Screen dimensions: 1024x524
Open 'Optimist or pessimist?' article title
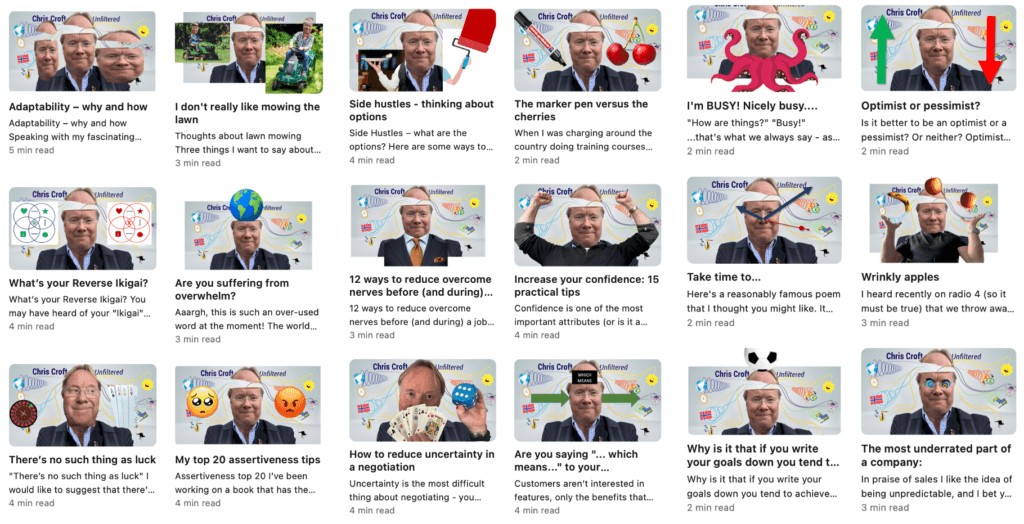pos(921,106)
